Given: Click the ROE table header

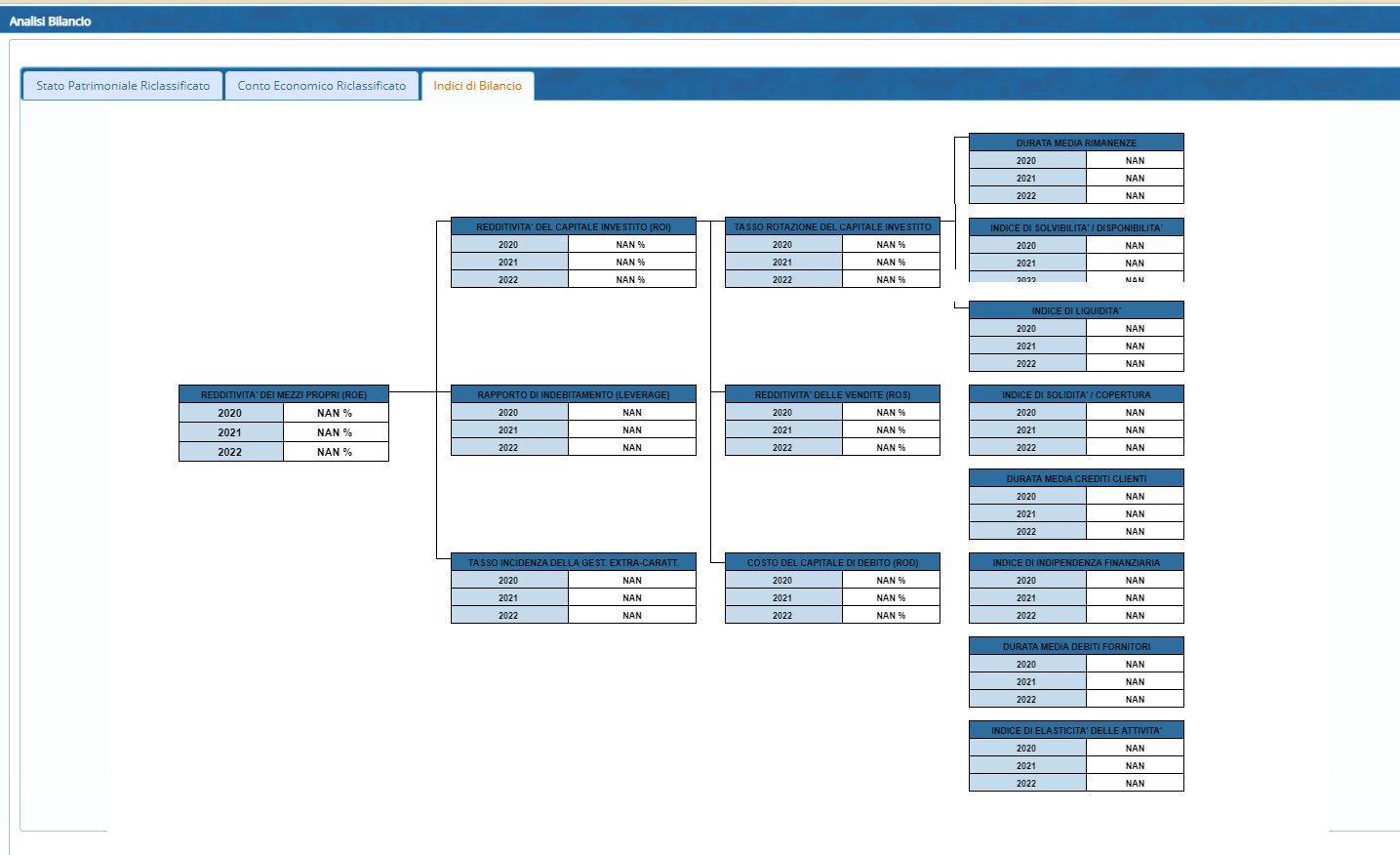Looking at the screenshot, I should [283, 394].
